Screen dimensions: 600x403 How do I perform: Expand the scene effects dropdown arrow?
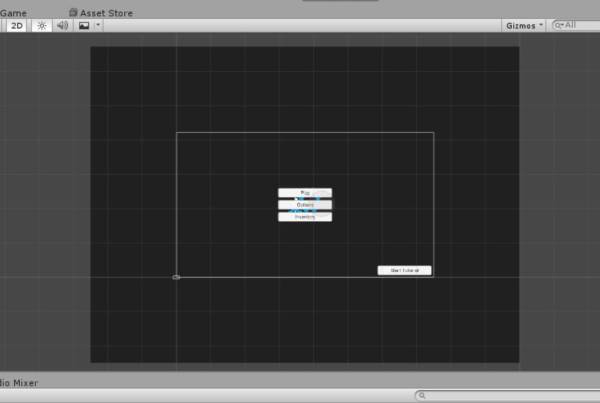pyautogui.click(x=97, y=25)
